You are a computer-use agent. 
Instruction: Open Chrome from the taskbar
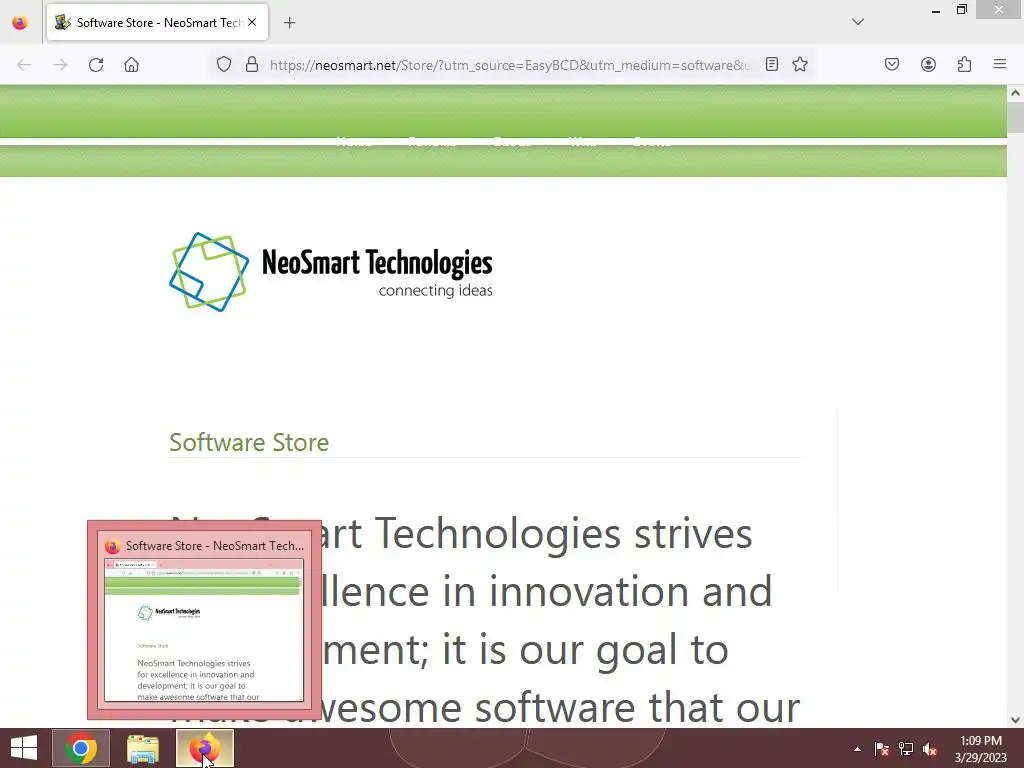point(80,748)
